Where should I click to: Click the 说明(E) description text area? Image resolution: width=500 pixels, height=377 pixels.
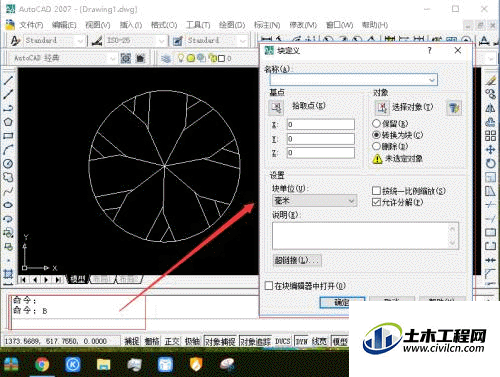coord(365,236)
